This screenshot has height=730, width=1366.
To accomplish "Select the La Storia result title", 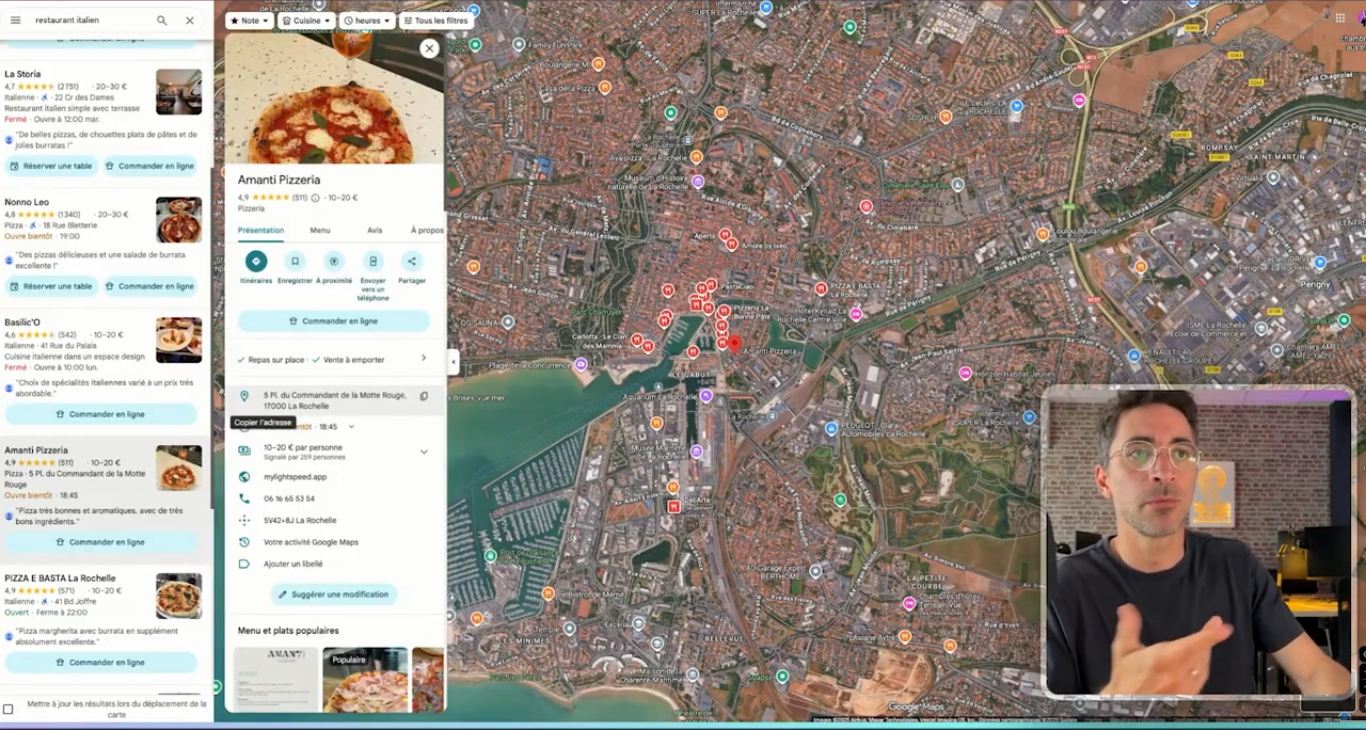I will [x=23, y=74].
